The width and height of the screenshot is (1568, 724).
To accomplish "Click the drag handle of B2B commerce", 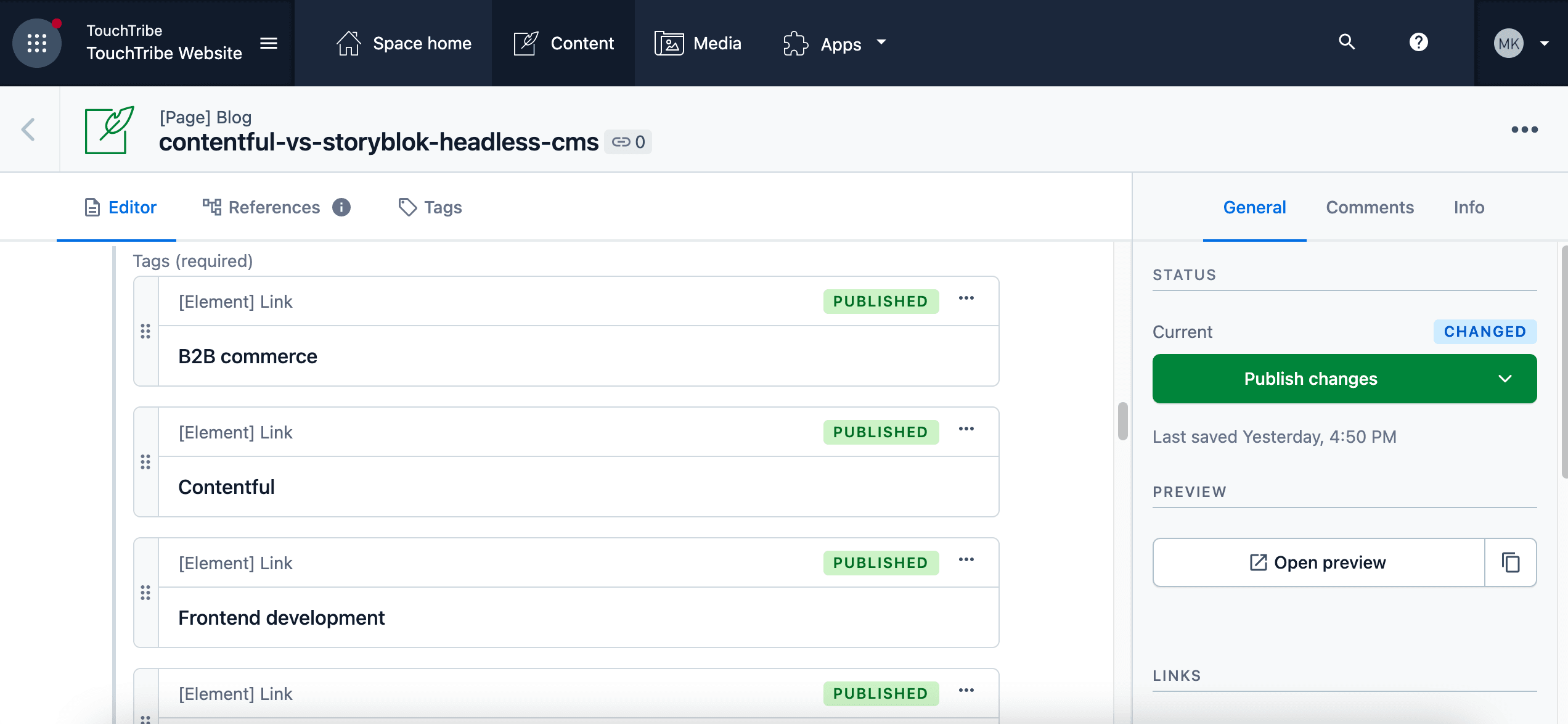I will (145, 331).
